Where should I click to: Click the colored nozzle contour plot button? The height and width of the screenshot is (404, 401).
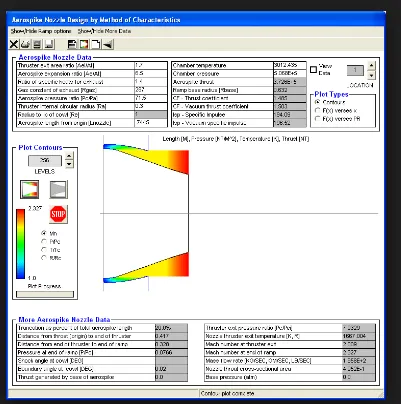[29, 189]
